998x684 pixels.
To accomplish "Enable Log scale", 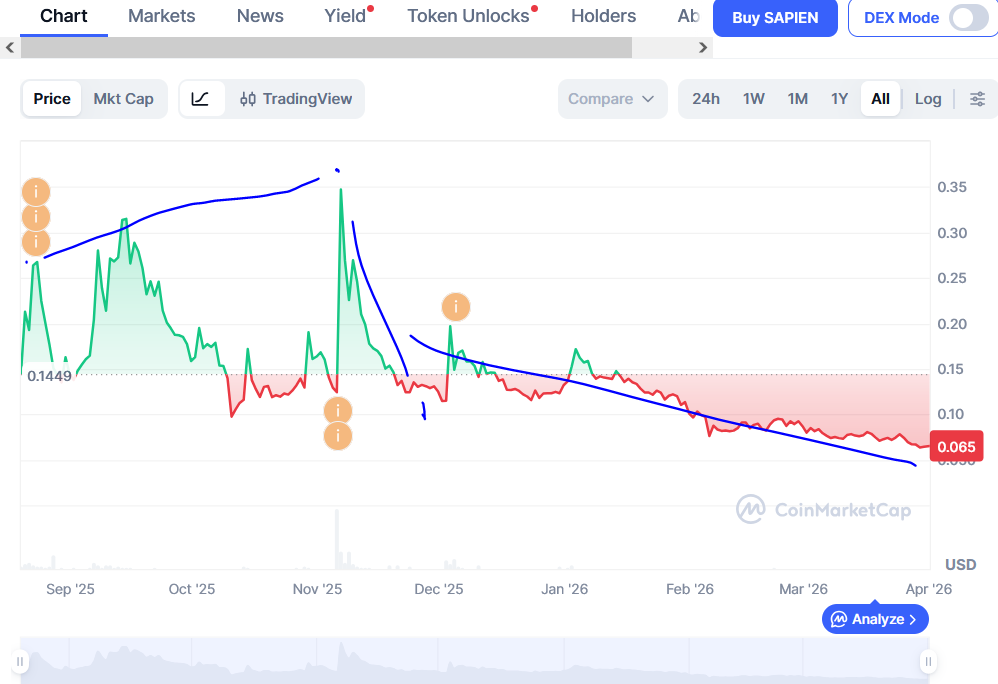I will tap(927, 99).
